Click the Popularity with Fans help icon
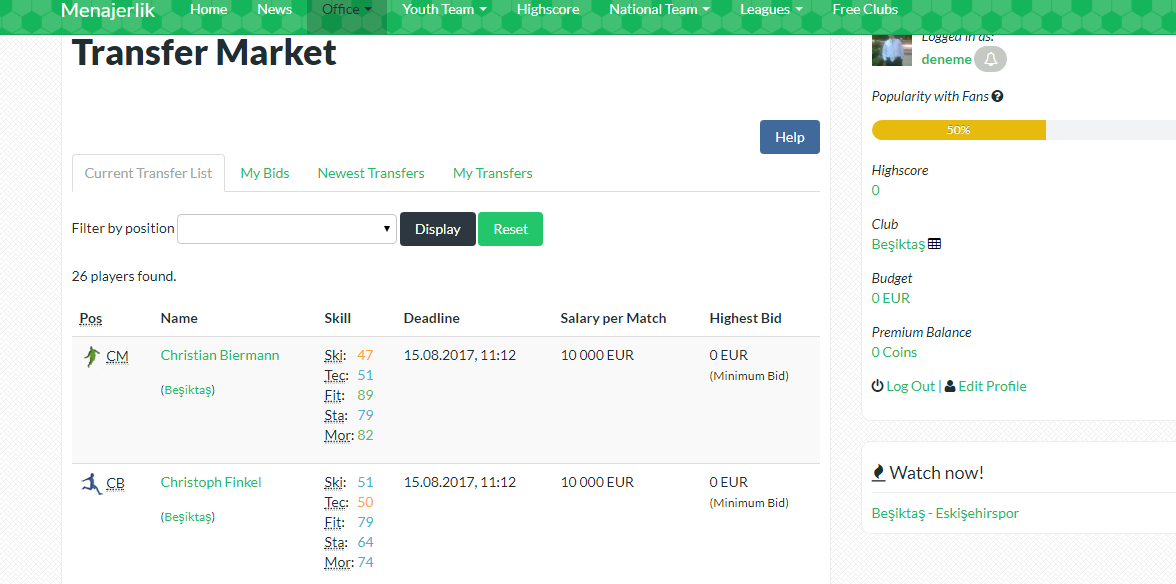1176x584 pixels. pyautogui.click(x=998, y=97)
